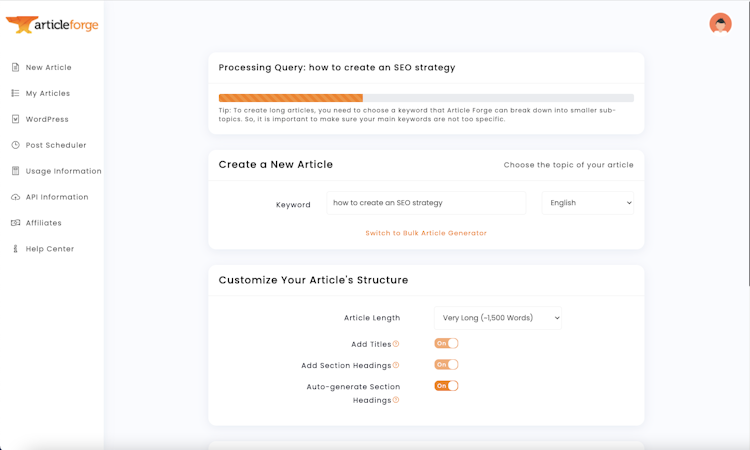Click the Keyword input field
Screen dimensions: 750x450
(426, 203)
